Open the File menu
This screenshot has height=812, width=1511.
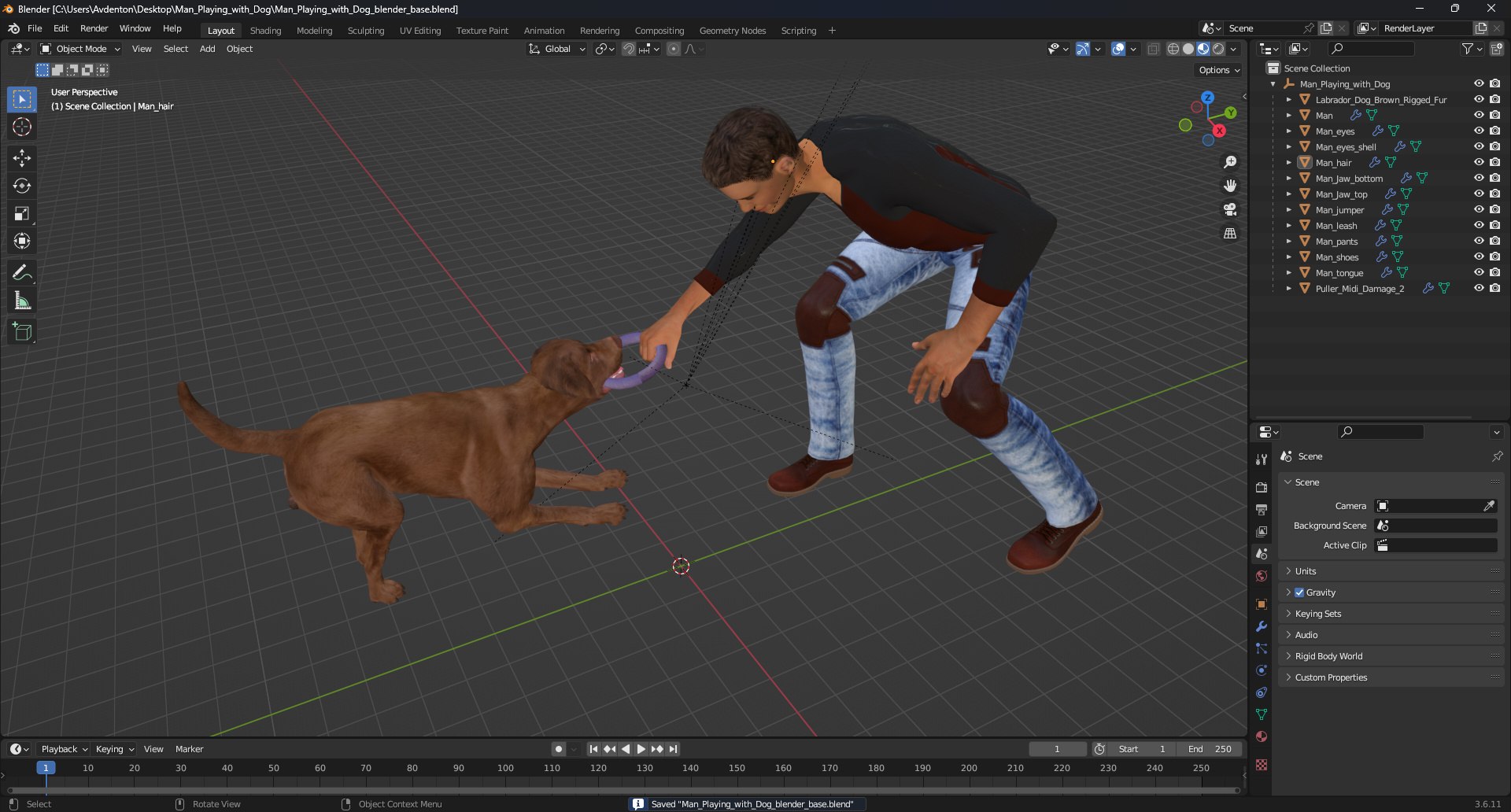[35, 28]
